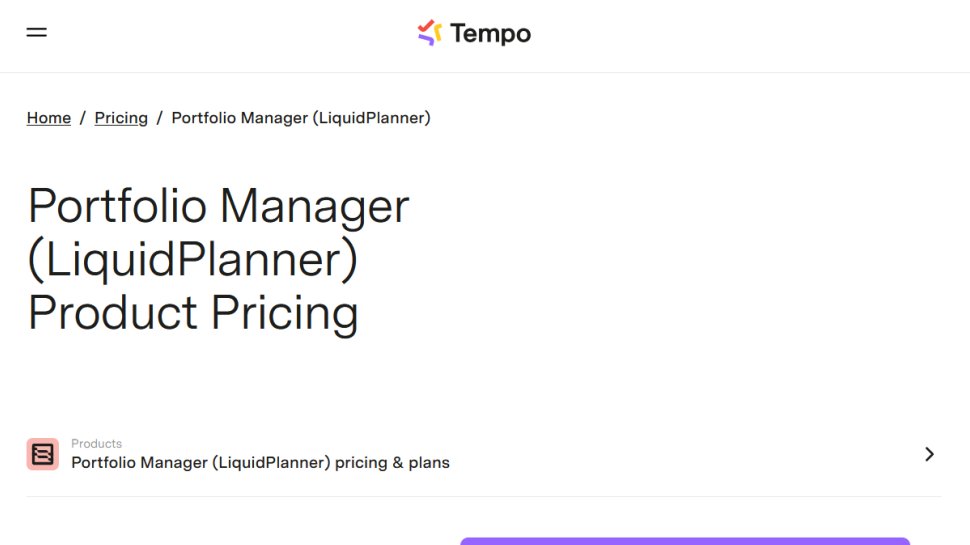
Task: Click the divider line below products row
Action: [x=483, y=496]
